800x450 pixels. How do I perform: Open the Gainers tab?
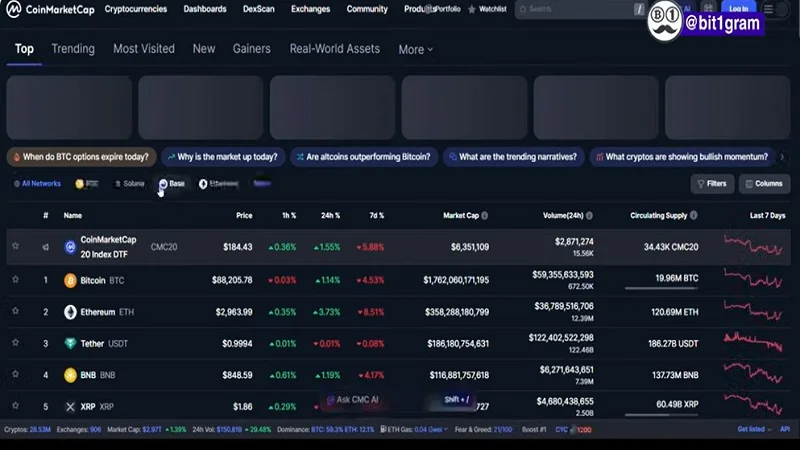tap(252, 49)
